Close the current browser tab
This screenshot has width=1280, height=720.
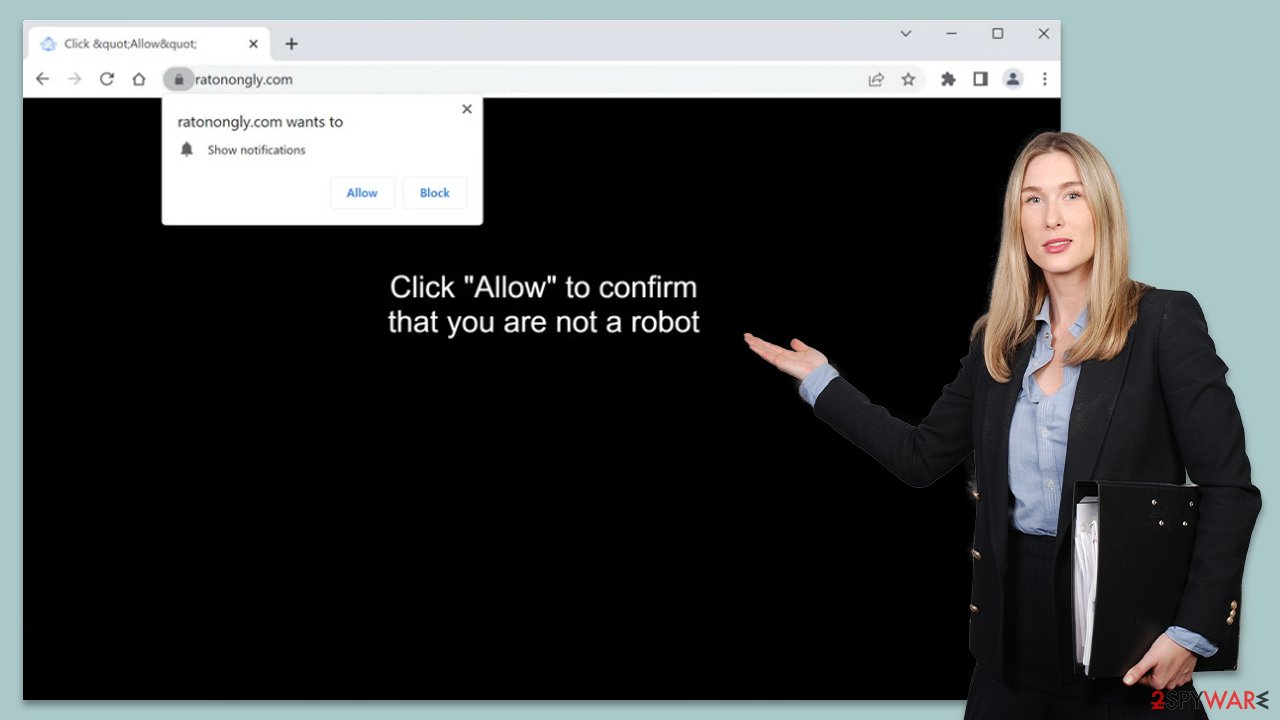(x=253, y=44)
